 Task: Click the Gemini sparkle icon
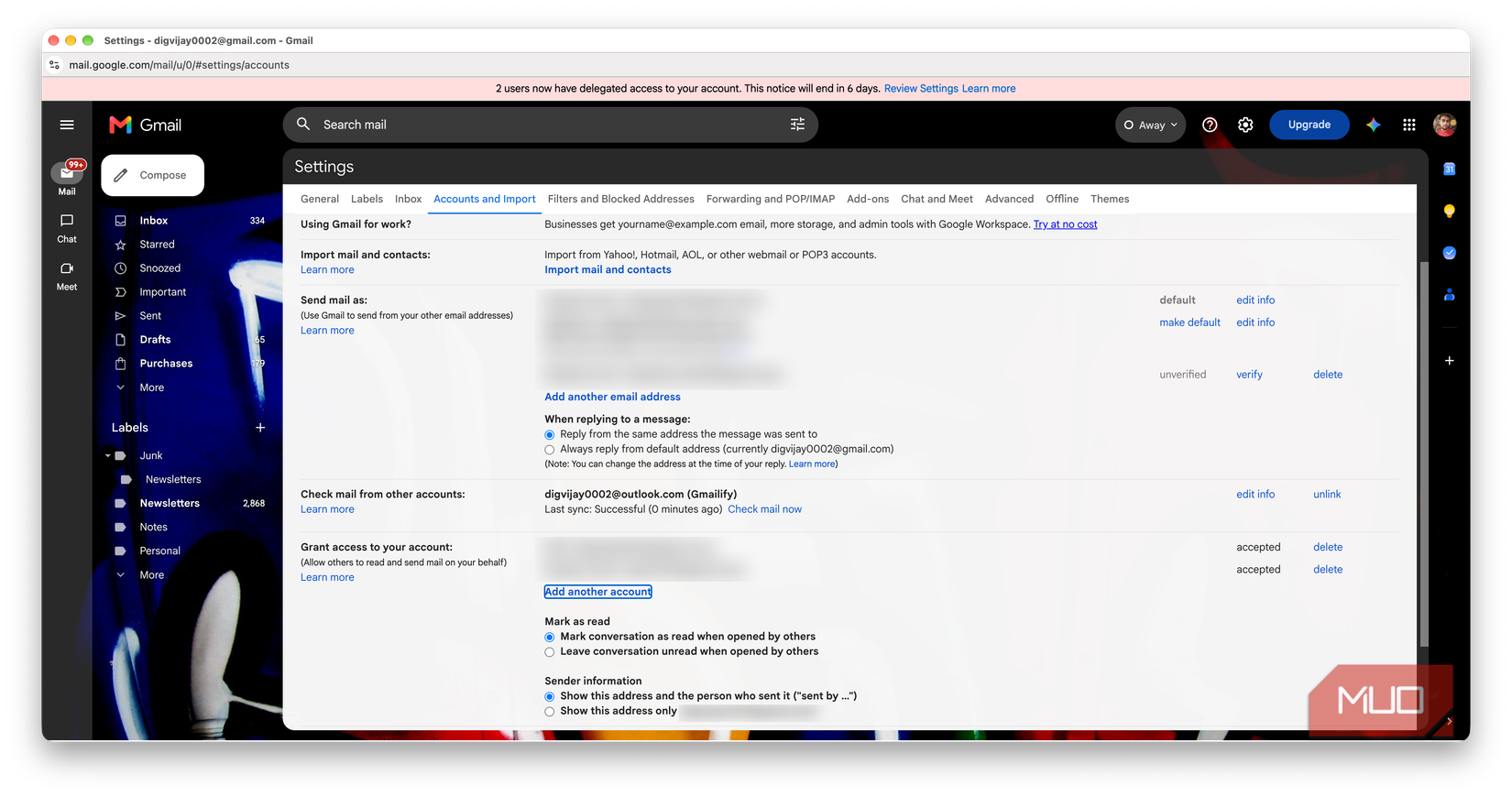coord(1373,125)
